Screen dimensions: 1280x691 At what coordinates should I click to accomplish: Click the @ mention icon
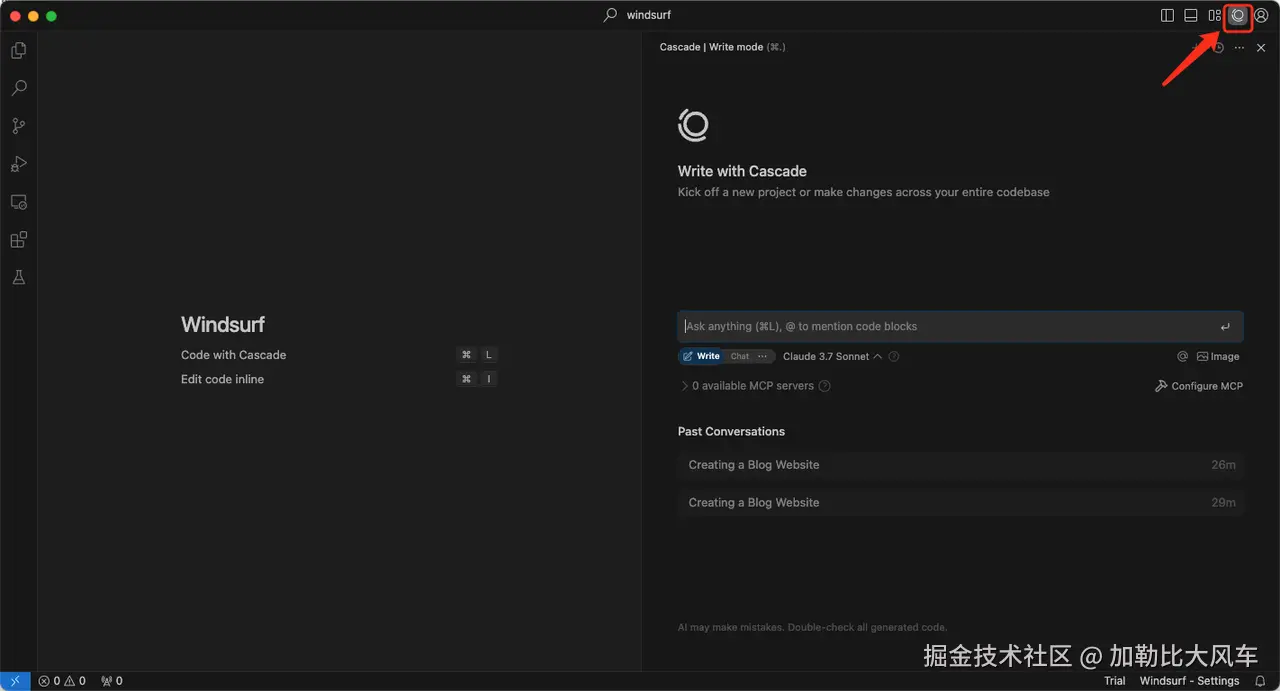(1182, 356)
